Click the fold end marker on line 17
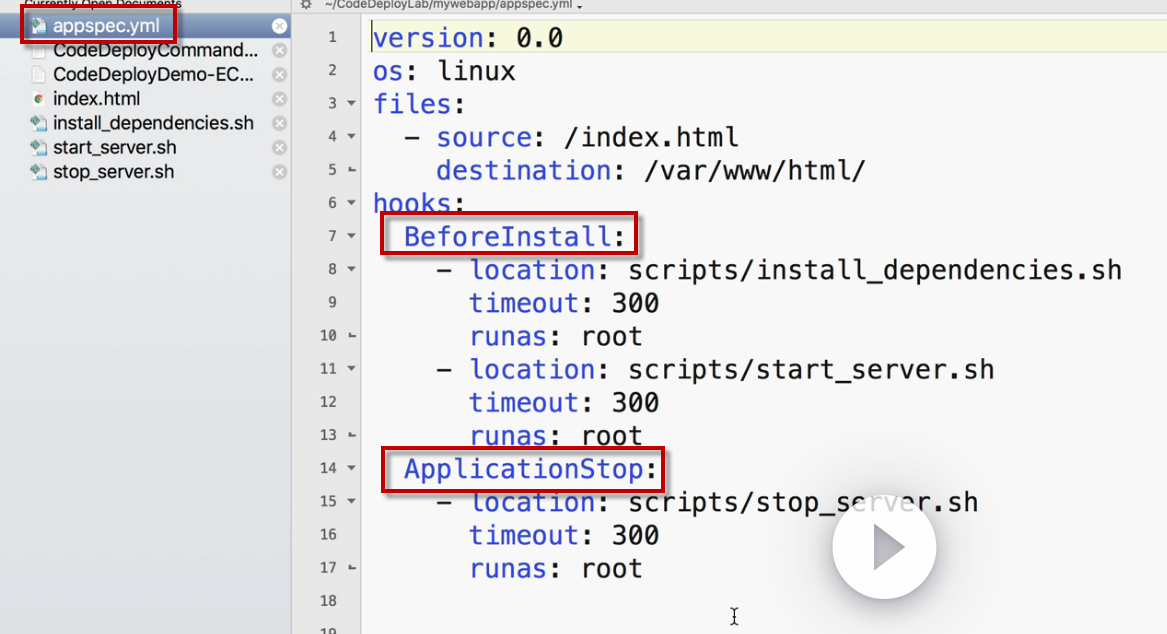The width and height of the screenshot is (1167, 634). pos(351,568)
